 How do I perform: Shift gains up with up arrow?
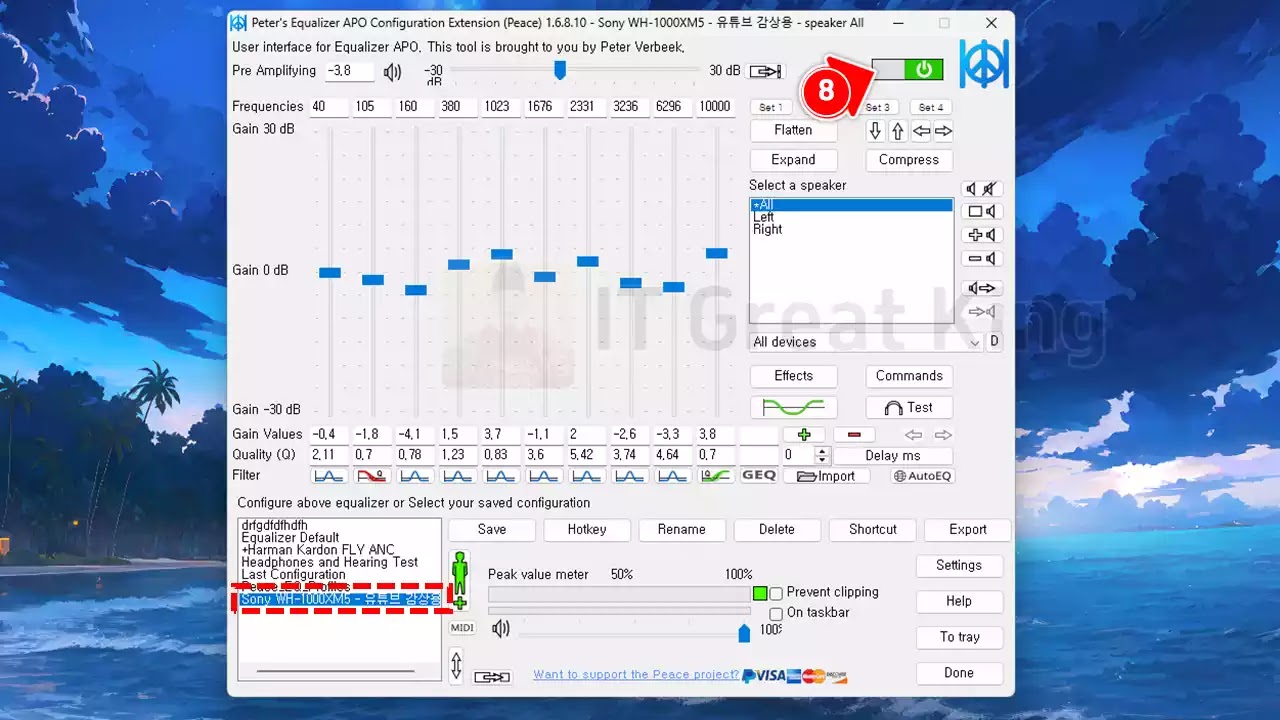[898, 131]
